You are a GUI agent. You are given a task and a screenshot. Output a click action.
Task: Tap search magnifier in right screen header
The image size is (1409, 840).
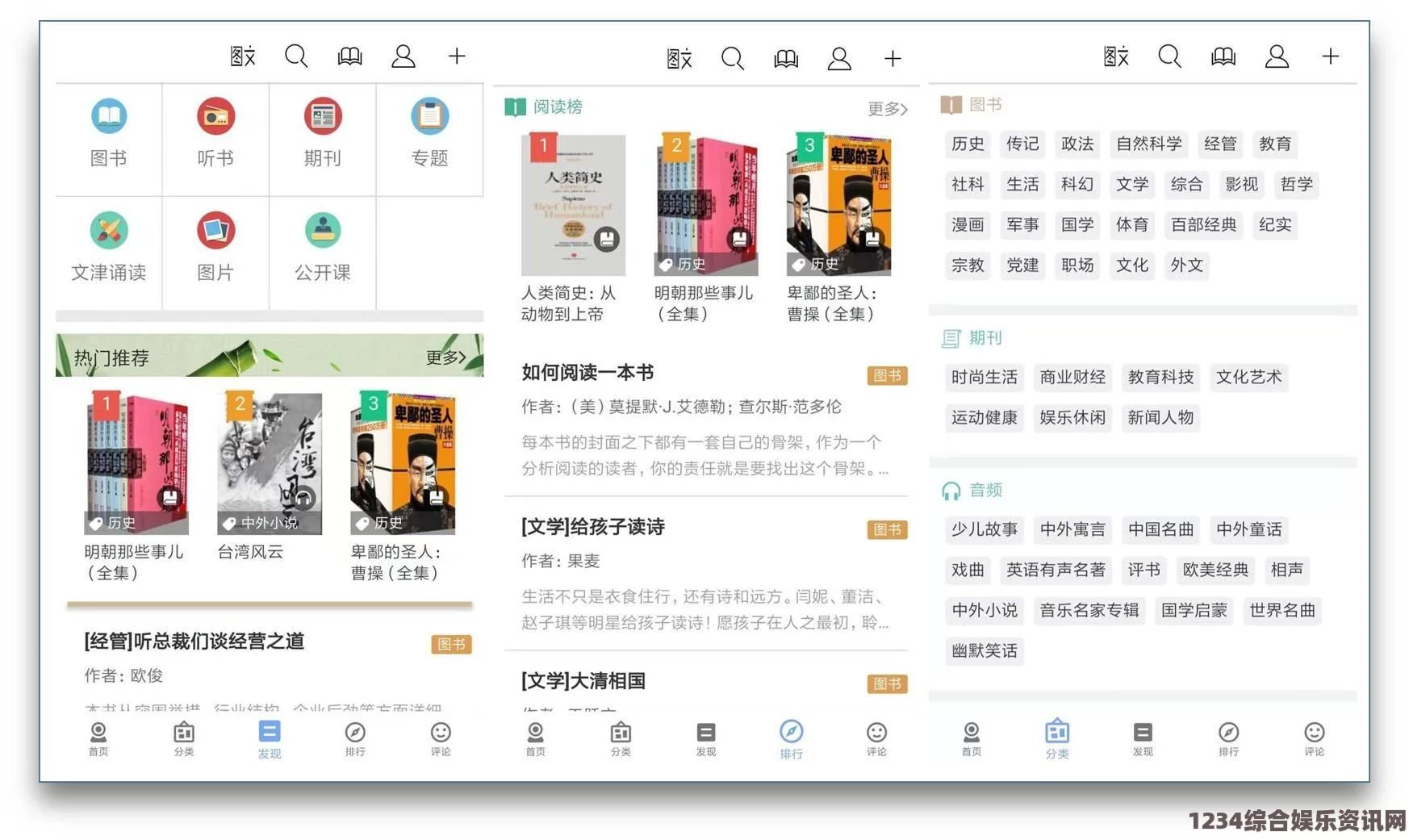(1169, 56)
